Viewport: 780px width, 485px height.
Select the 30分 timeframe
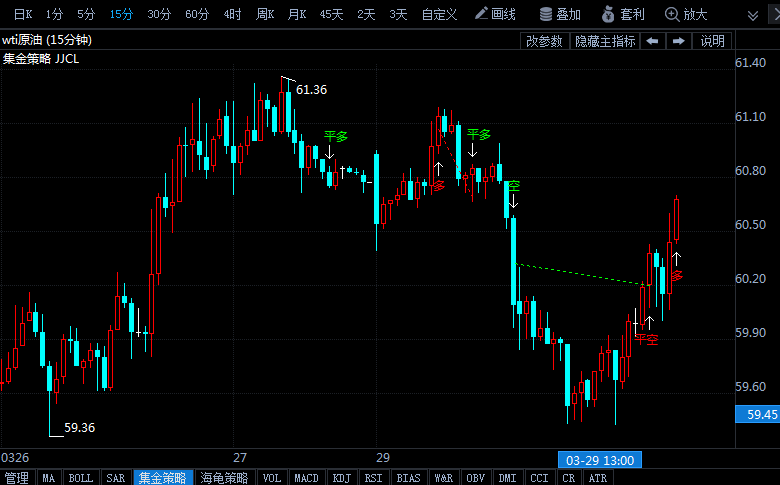(x=159, y=14)
